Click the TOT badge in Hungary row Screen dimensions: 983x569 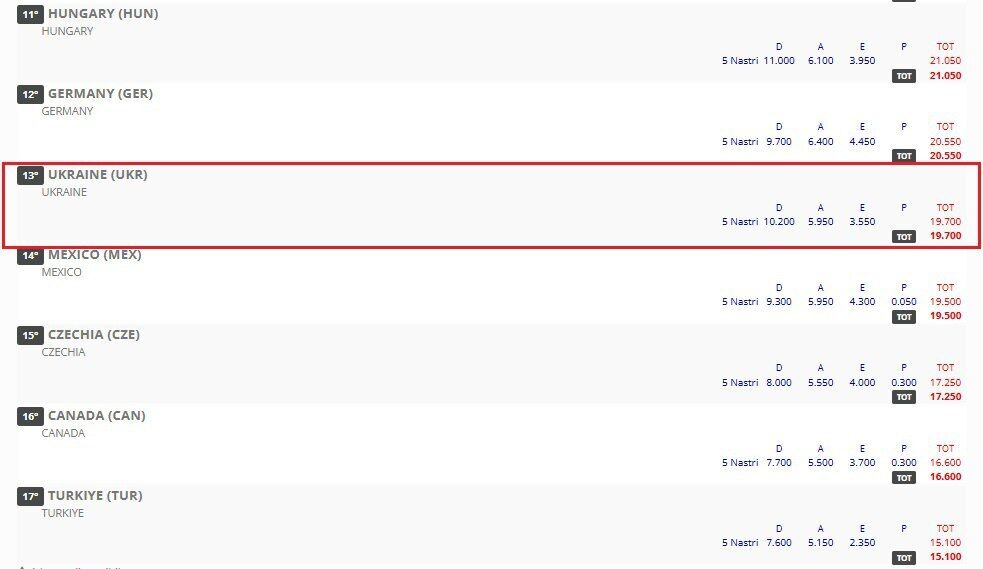[903, 76]
